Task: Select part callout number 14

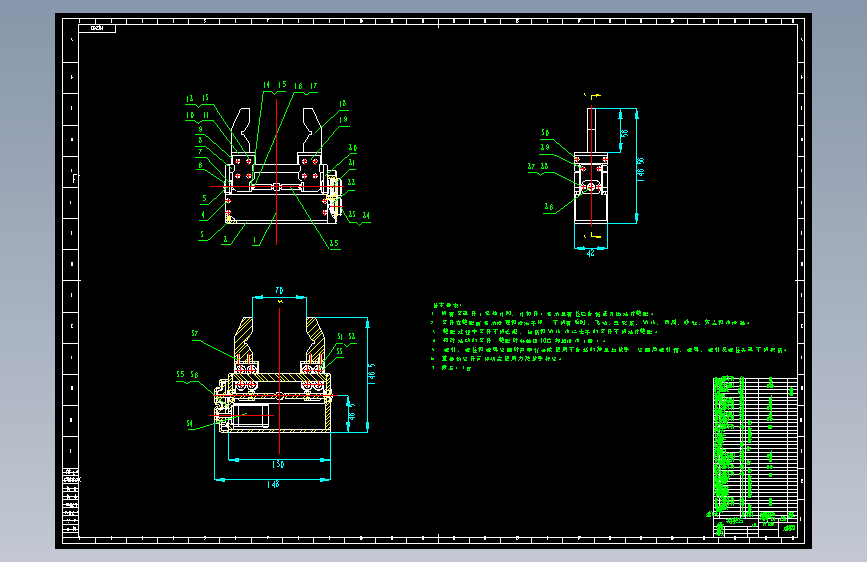Action: tap(267, 85)
